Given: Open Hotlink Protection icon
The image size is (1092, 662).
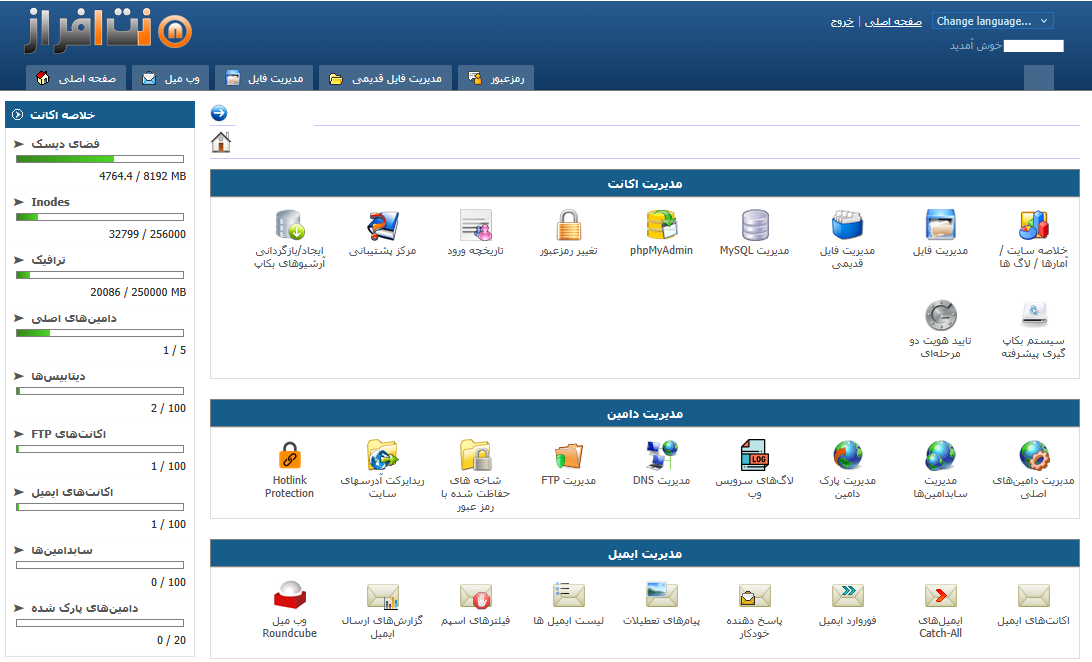Looking at the screenshot, I should tap(290, 456).
